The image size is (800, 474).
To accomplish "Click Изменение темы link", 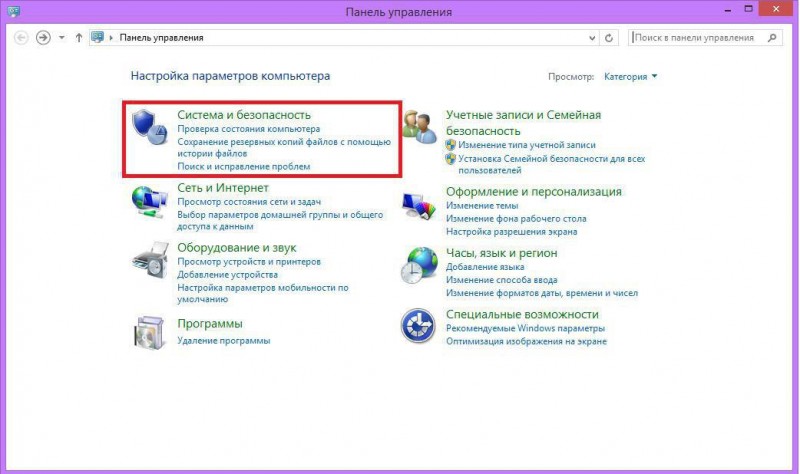I will tap(482, 206).
